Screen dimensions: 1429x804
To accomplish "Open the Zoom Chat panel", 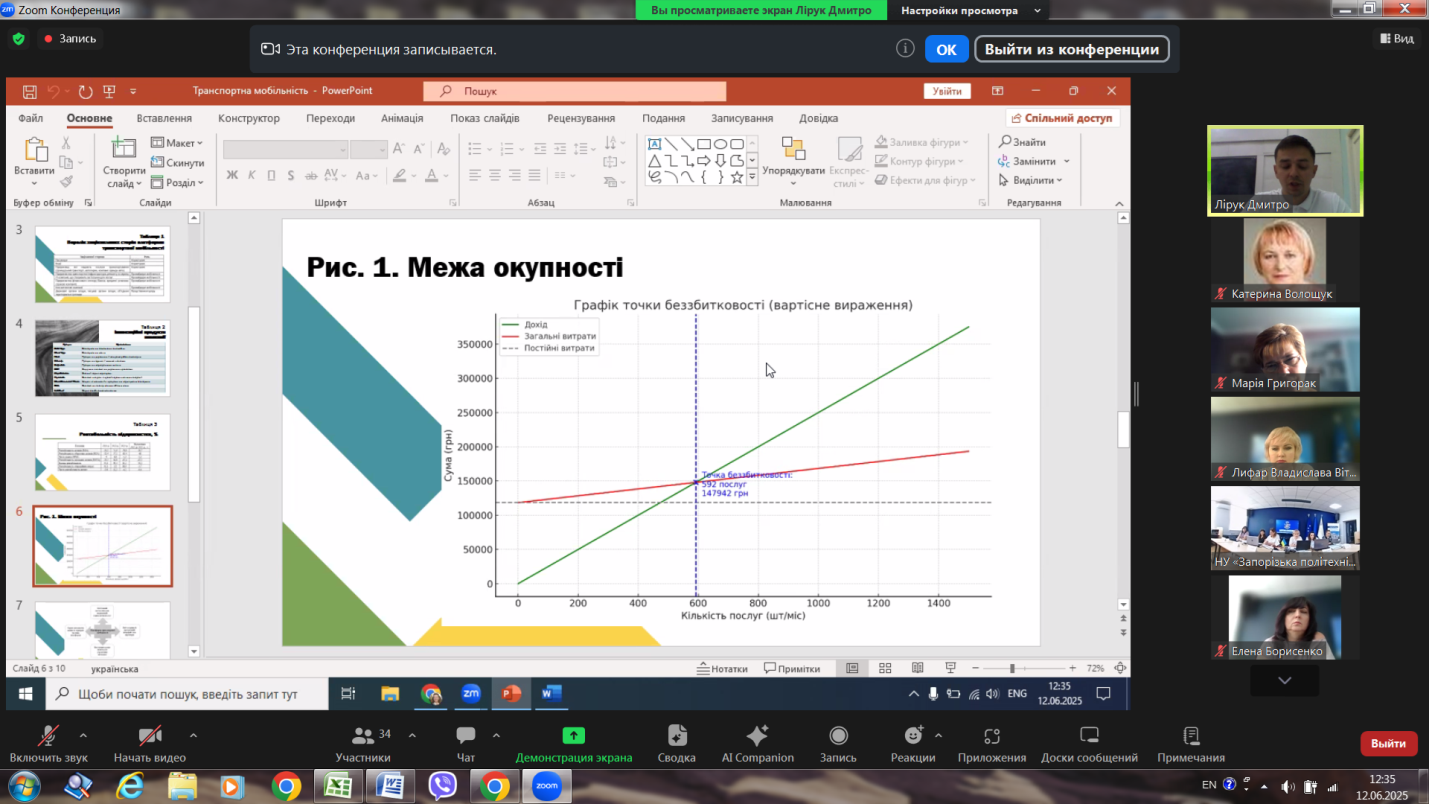I will (466, 736).
